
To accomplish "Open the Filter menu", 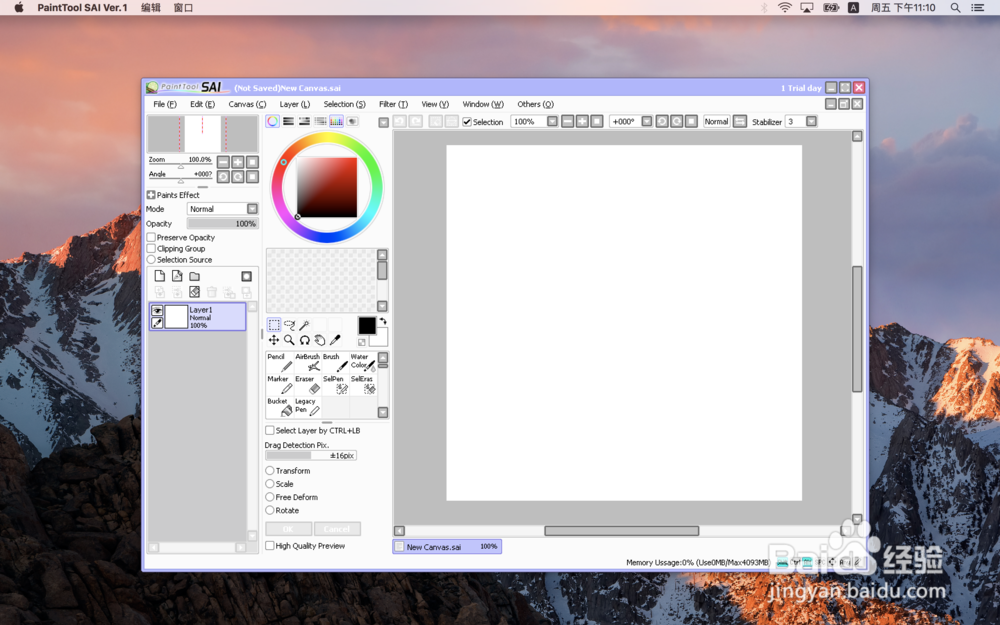I will pyautogui.click(x=393, y=104).
